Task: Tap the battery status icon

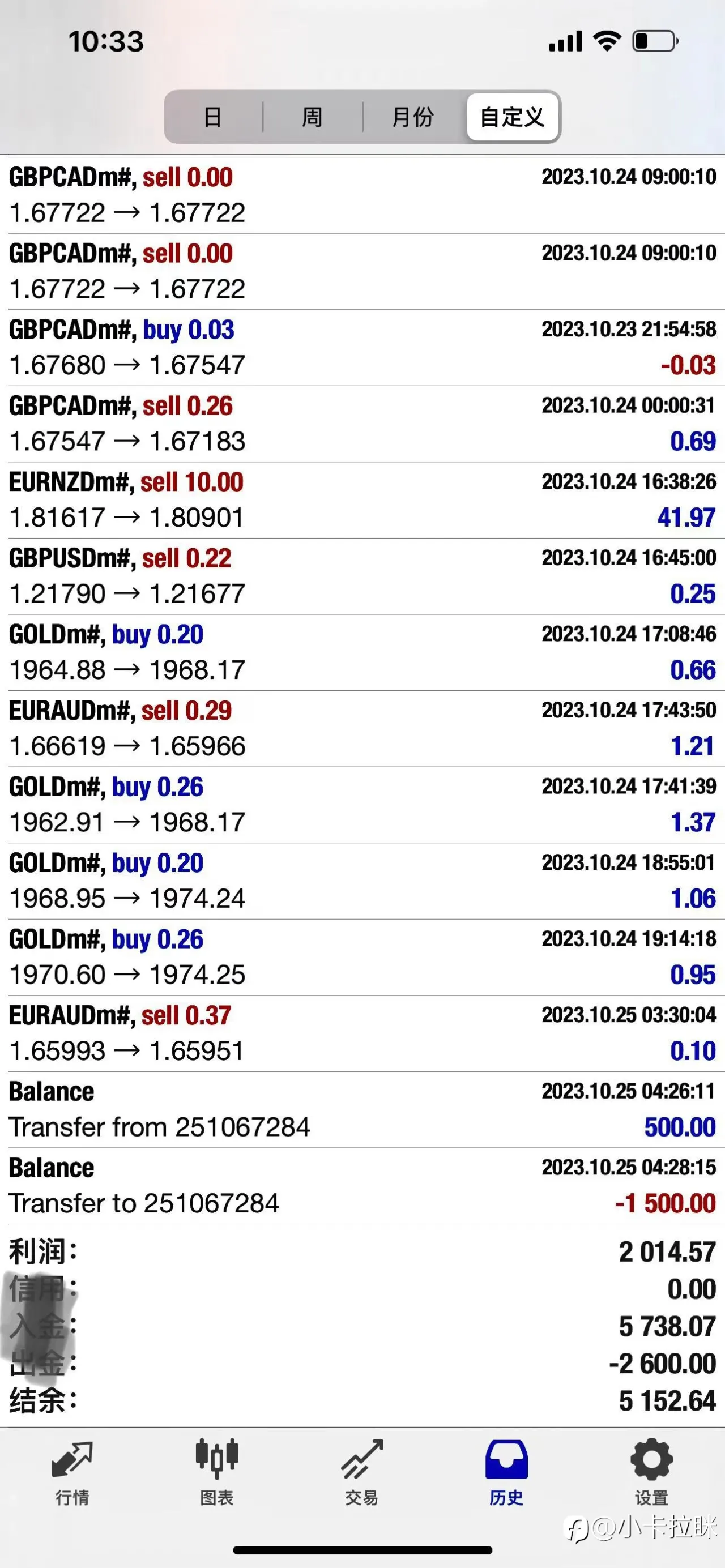Action: pos(655,41)
